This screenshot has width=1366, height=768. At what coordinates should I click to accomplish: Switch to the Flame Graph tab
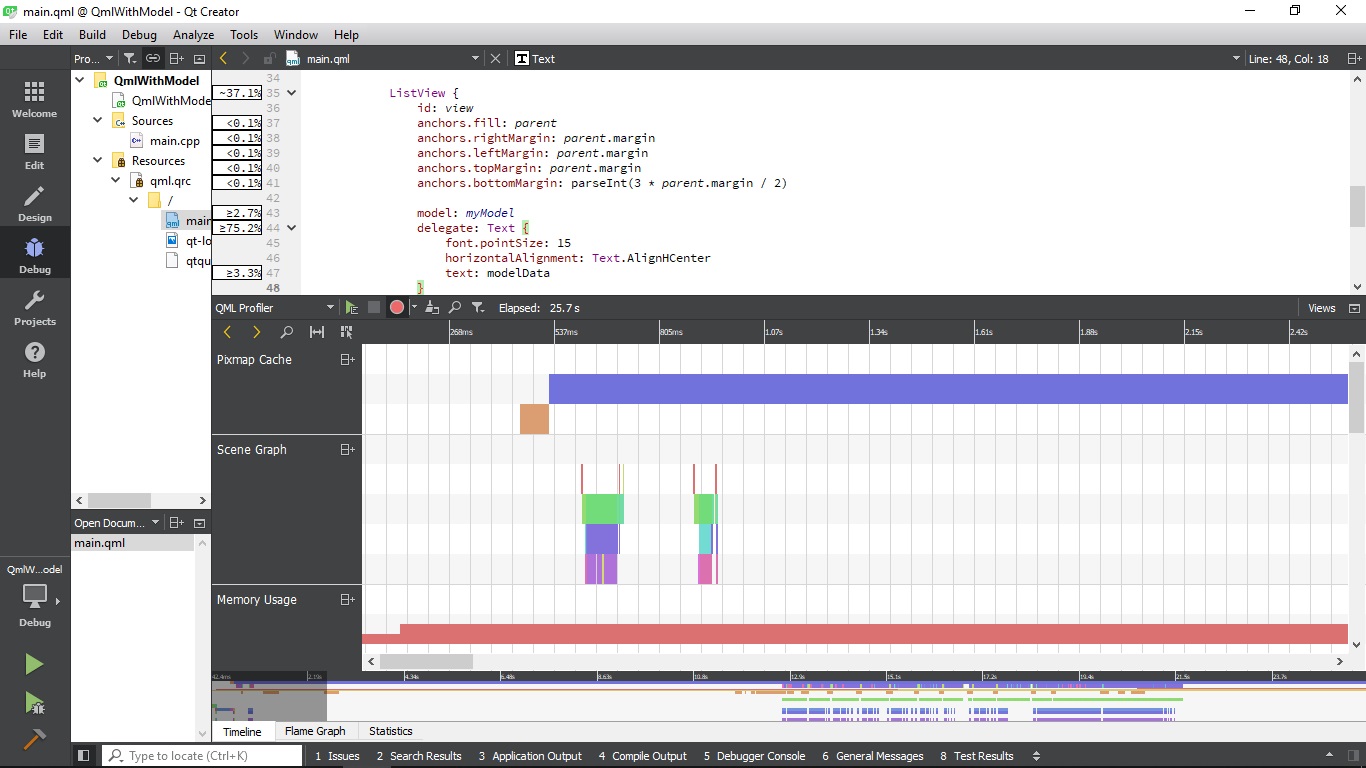(315, 731)
